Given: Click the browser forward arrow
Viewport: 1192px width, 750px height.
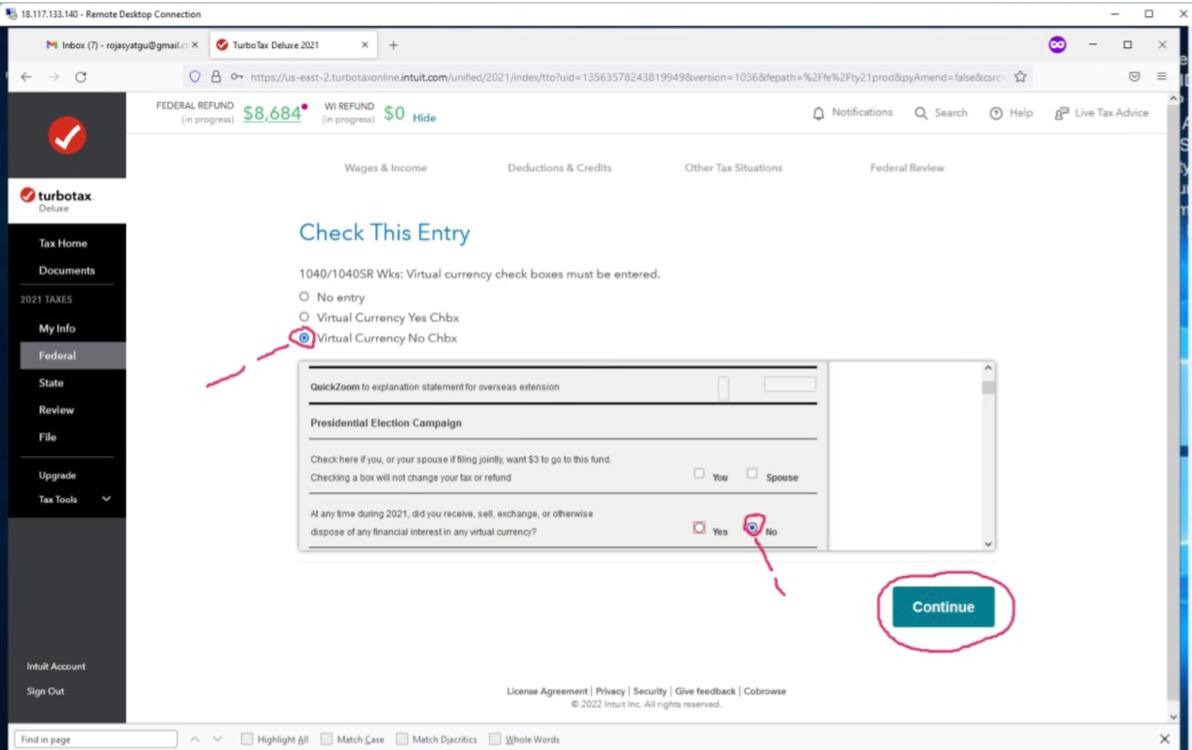Looking at the screenshot, I should coord(53,77).
